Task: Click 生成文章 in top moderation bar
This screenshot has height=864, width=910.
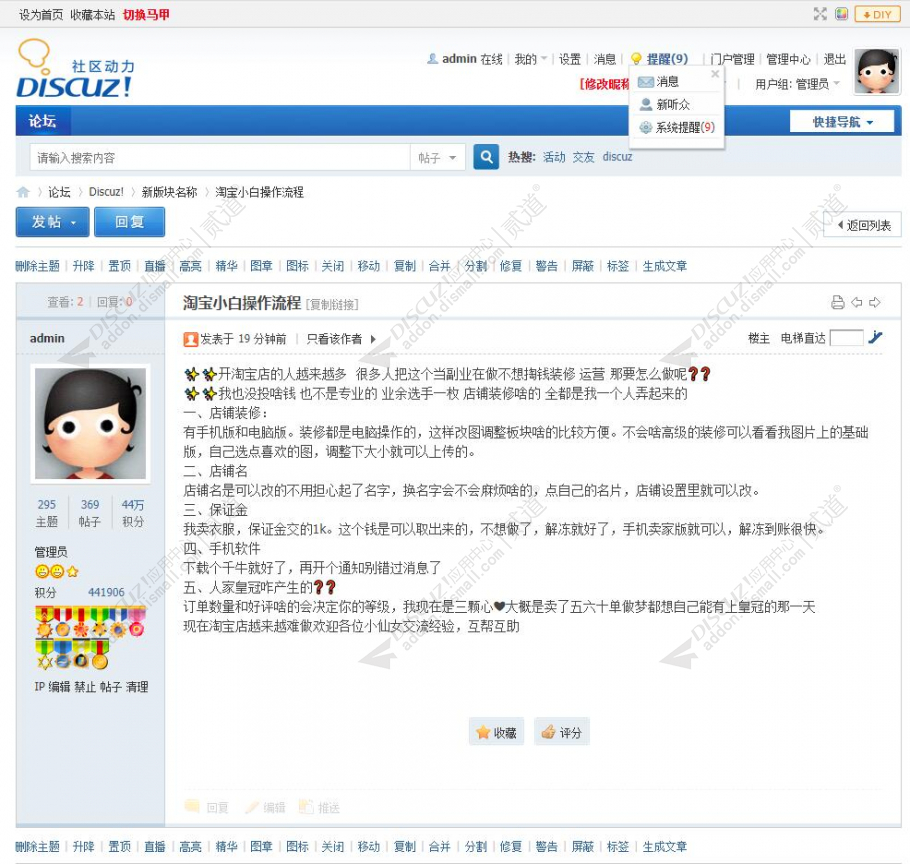Action: pos(665,266)
